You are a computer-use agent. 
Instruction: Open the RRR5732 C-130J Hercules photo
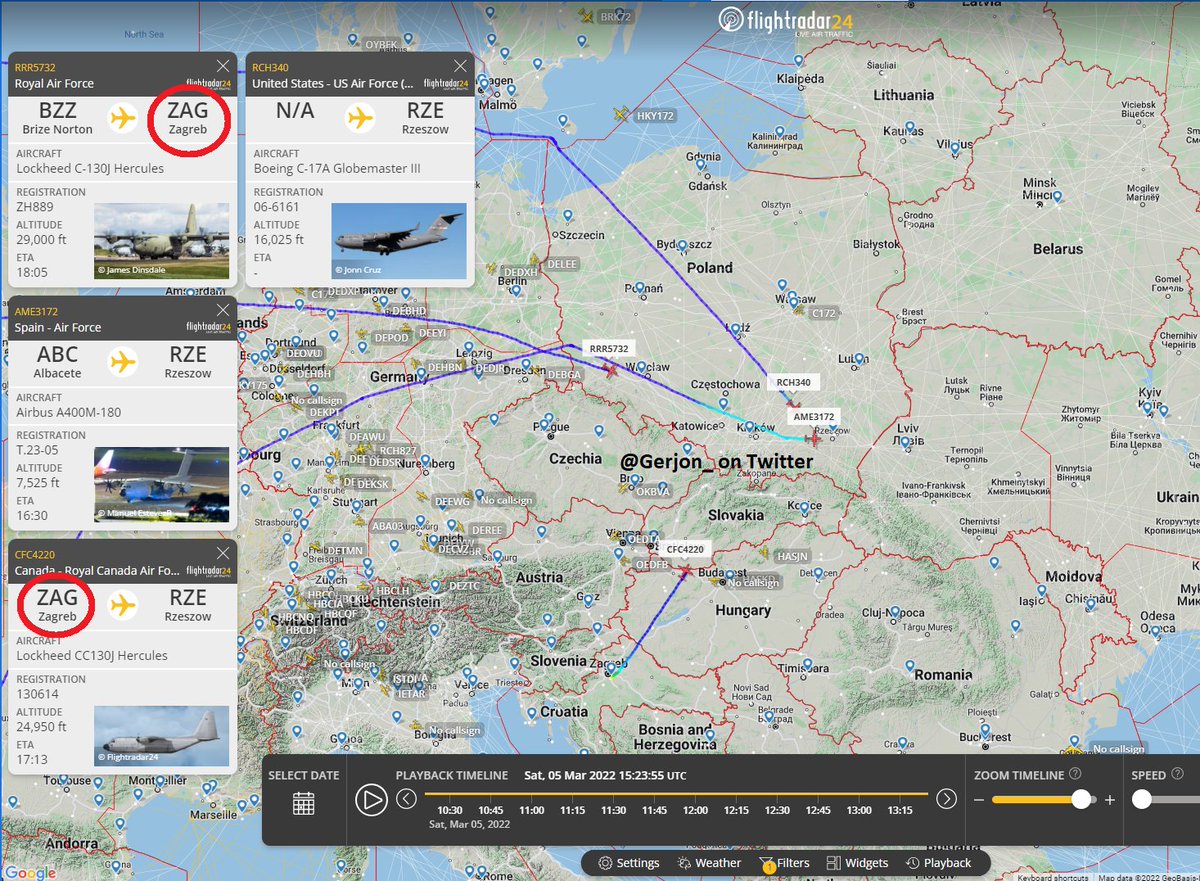tap(161, 240)
